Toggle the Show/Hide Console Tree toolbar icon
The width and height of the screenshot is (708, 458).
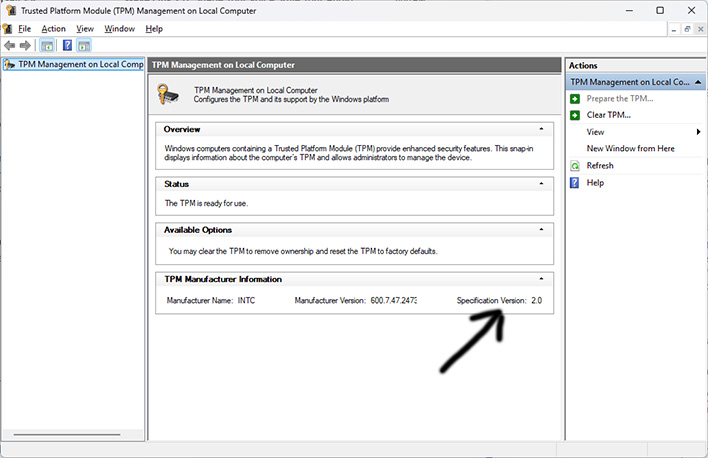point(47,46)
